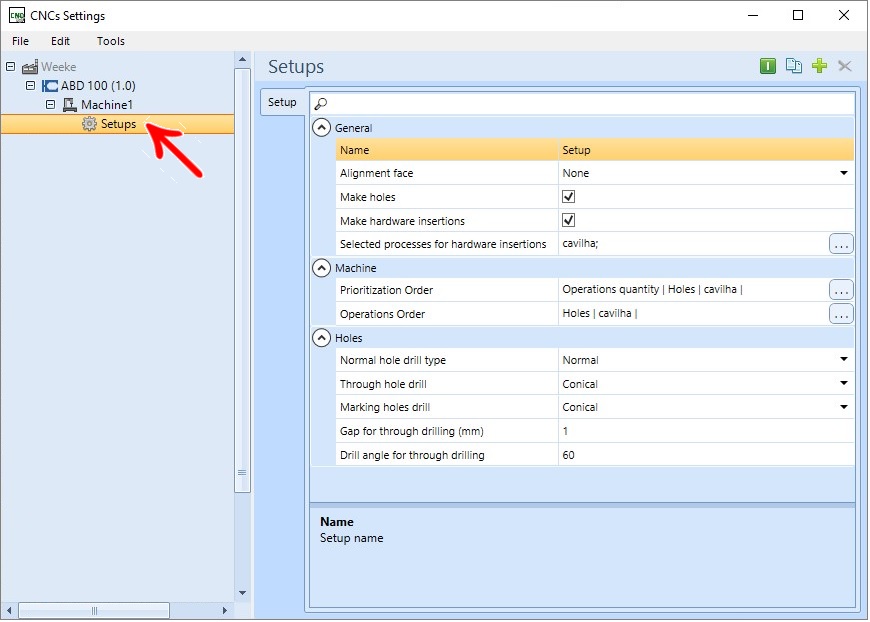Screen dimensions: 870x622
Task: Click the CNCs Settings app icon
Action: click(x=17, y=15)
